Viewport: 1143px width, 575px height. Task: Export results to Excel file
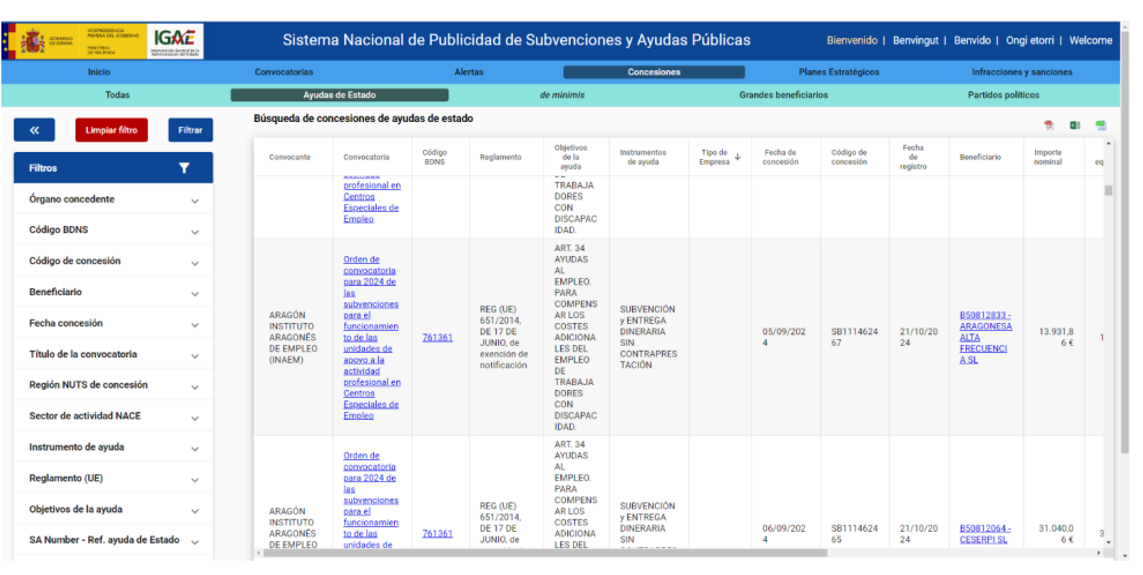pyautogui.click(x=1074, y=125)
